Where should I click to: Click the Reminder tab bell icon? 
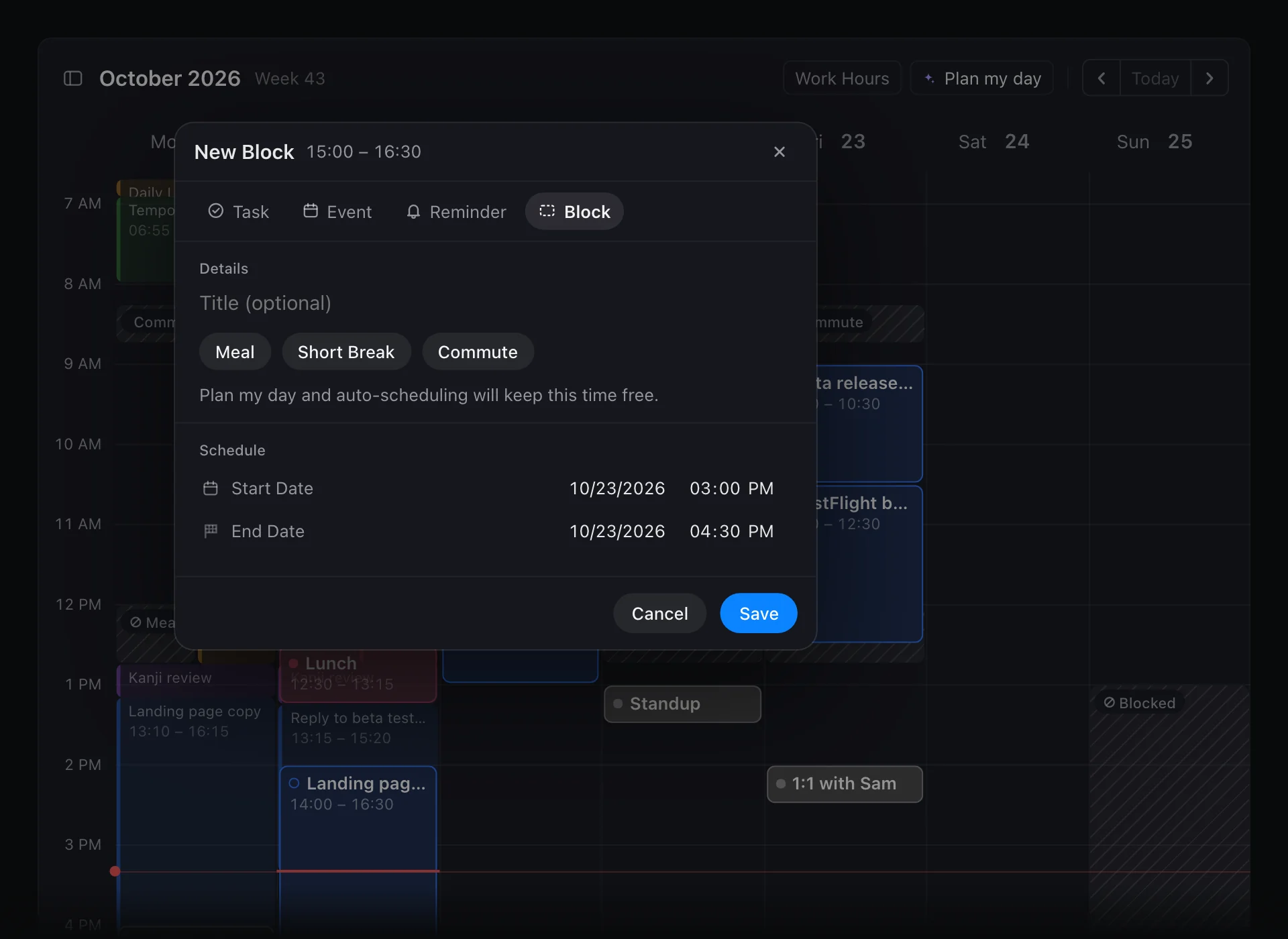[413, 211]
